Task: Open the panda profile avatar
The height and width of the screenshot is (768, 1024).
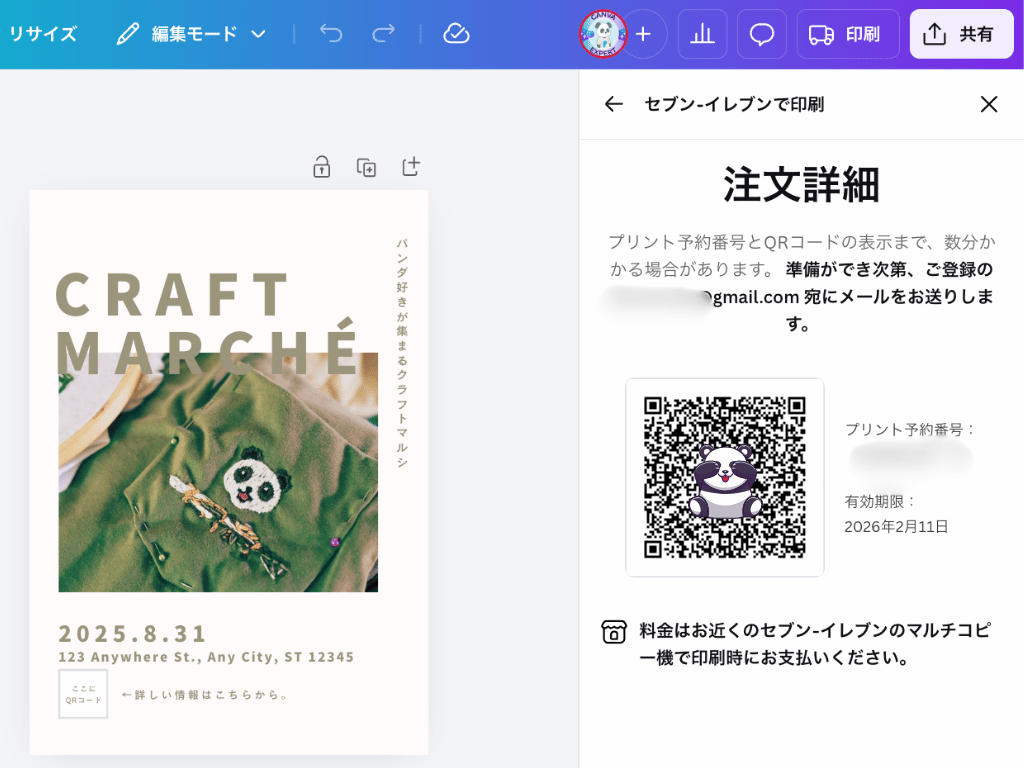Action: point(601,33)
